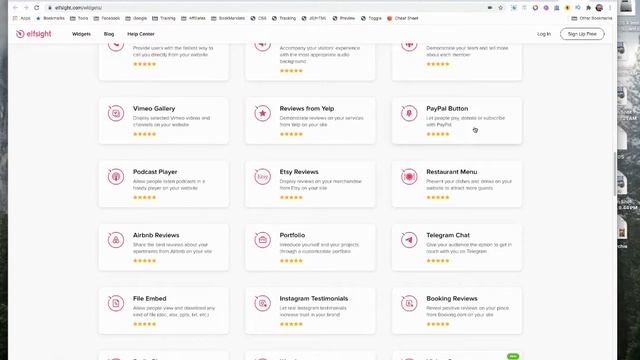Open the Restaurant Menu title
Image resolution: width=640 pixels, height=360 pixels.
(451, 172)
